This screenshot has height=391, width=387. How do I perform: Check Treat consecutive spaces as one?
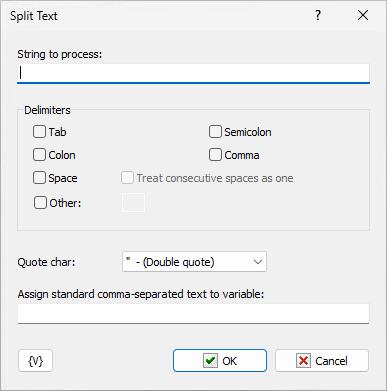tap(127, 178)
